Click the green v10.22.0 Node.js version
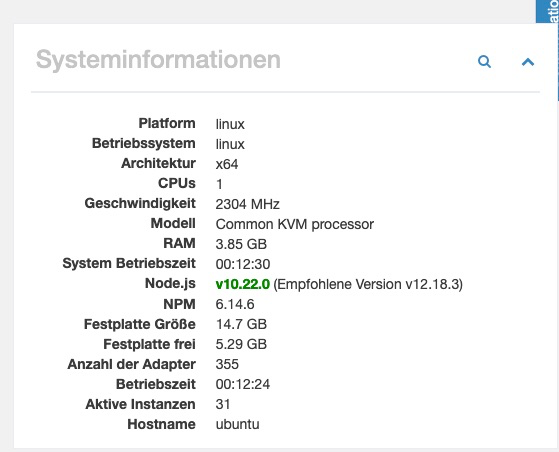The width and height of the screenshot is (559, 452). coord(242,284)
